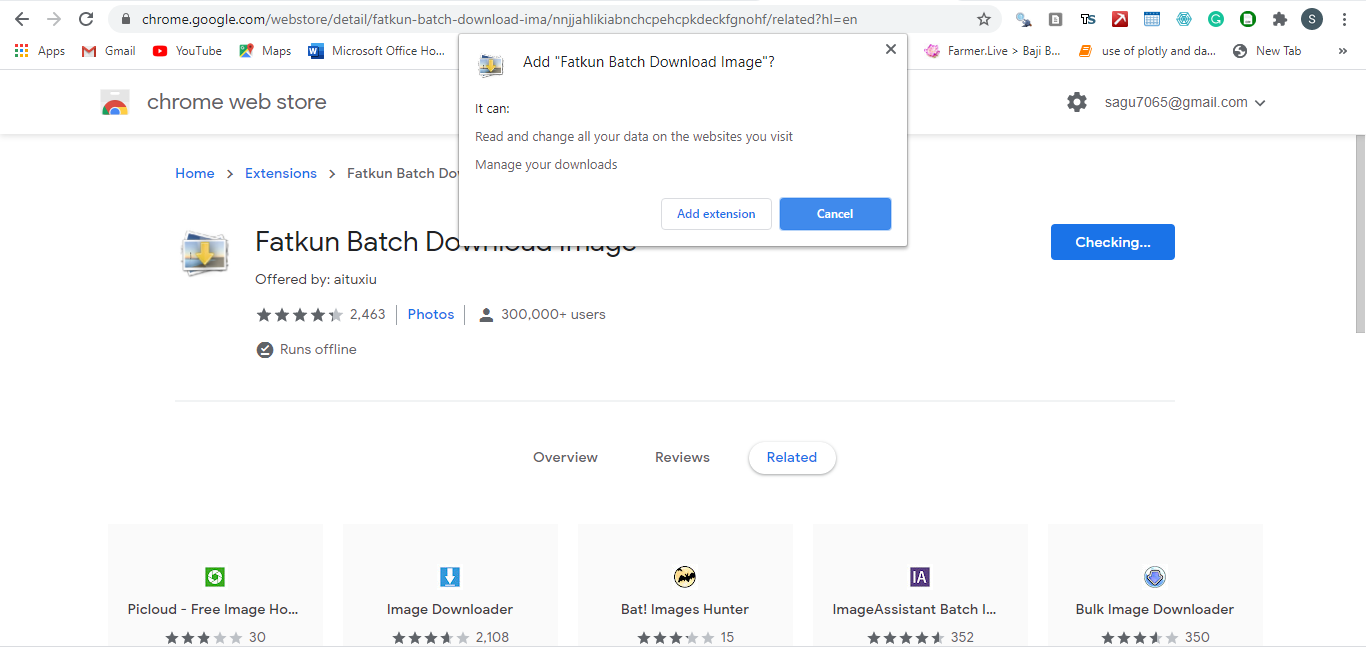Viewport: 1366px width, 650px height.
Task: Switch to the Overview tab
Action: 565,457
